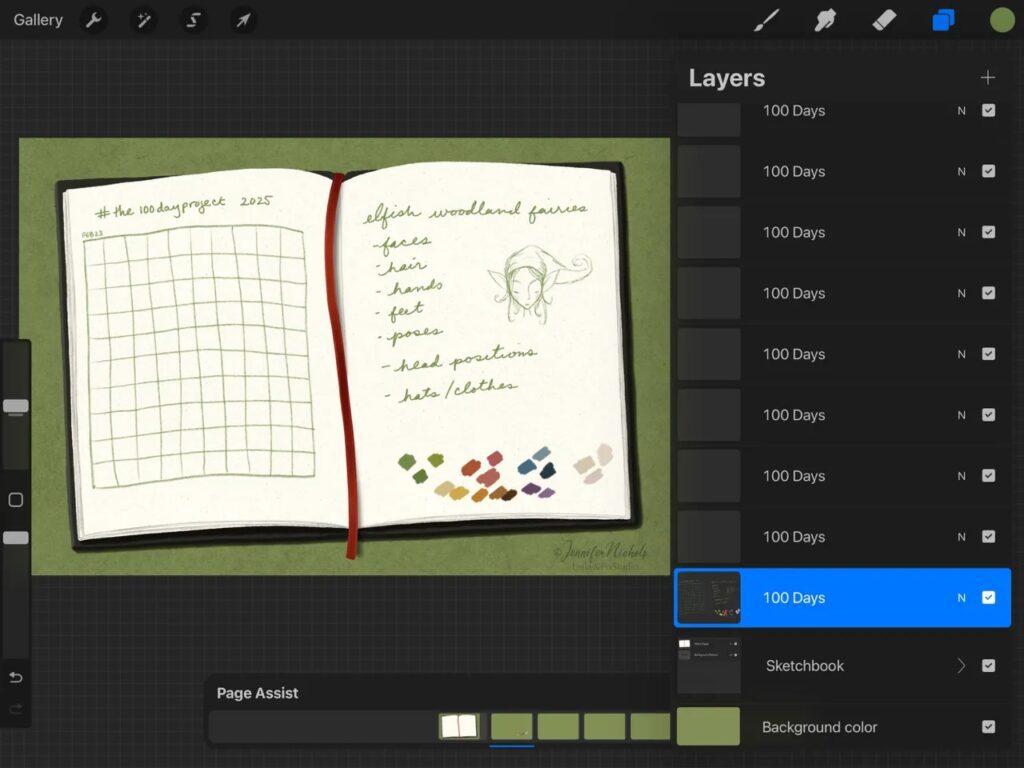Select the Eraser tool
Viewport: 1024px width, 768px height.
[884, 20]
